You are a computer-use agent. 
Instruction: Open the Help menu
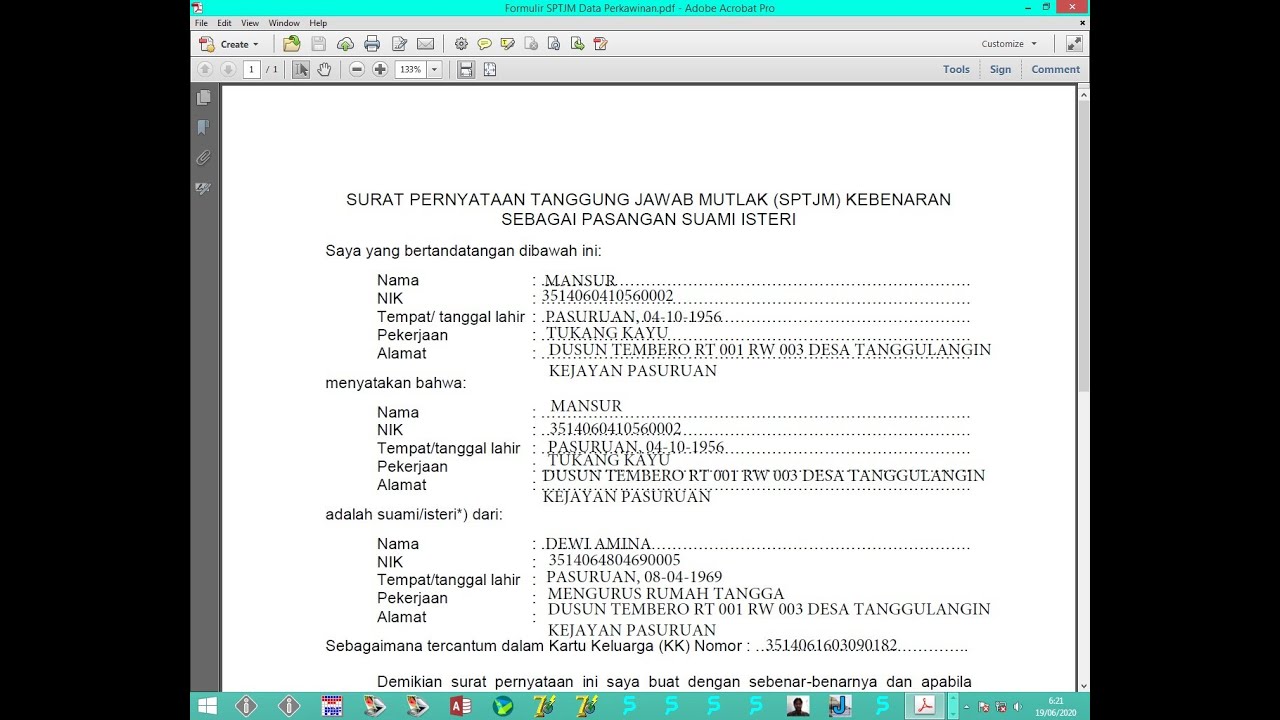[x=318, y=23]
